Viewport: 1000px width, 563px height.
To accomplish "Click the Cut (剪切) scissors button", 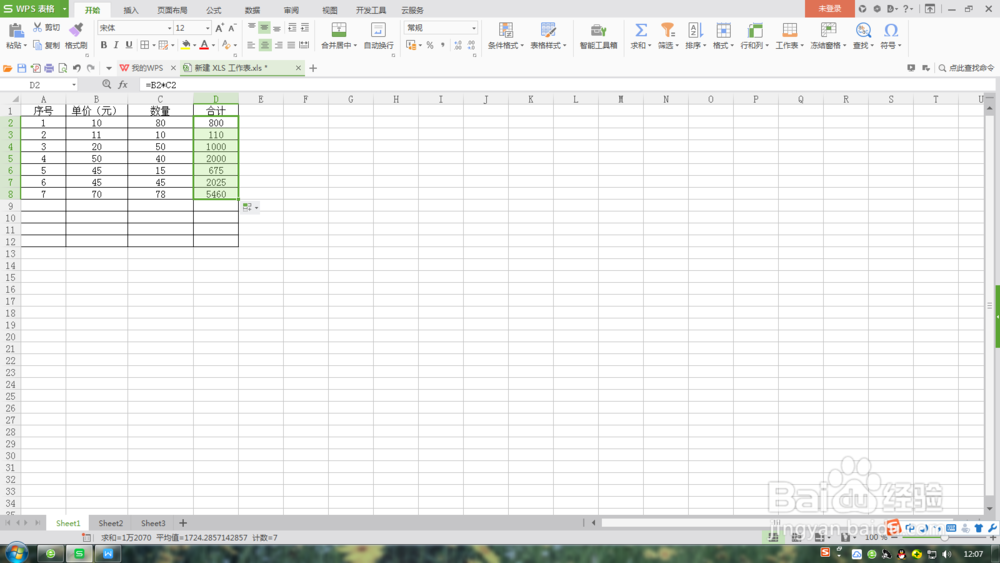I will (47, 27).
